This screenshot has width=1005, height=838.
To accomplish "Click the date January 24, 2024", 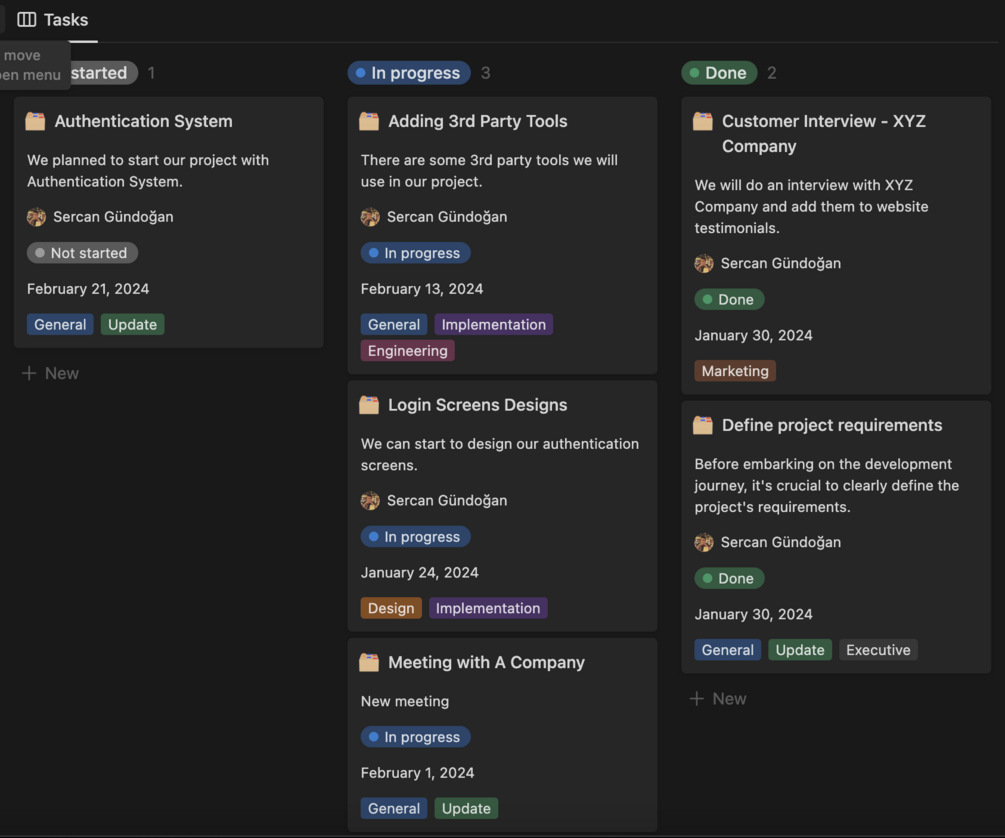I will click(x=419, y=573).
